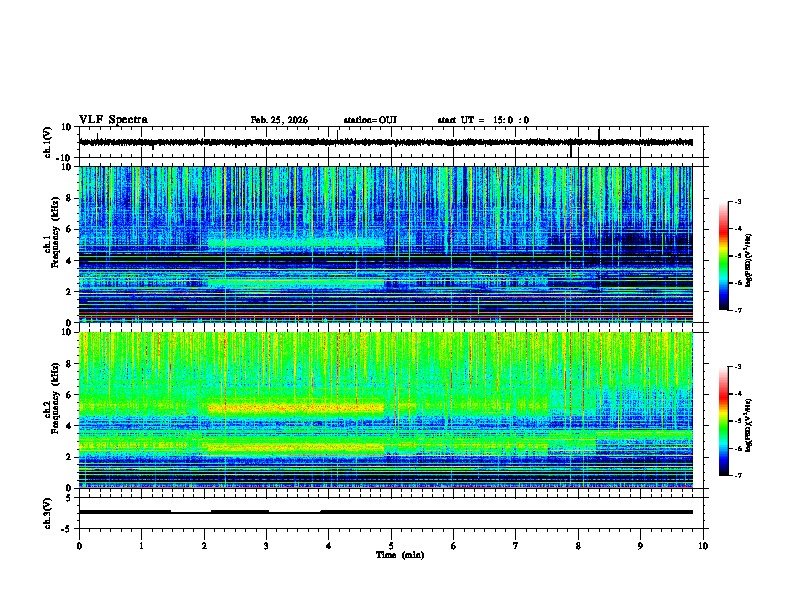Click the 4 kHz tick on ch.2 frequency axis
792x612 pixels.
point(69,426)
